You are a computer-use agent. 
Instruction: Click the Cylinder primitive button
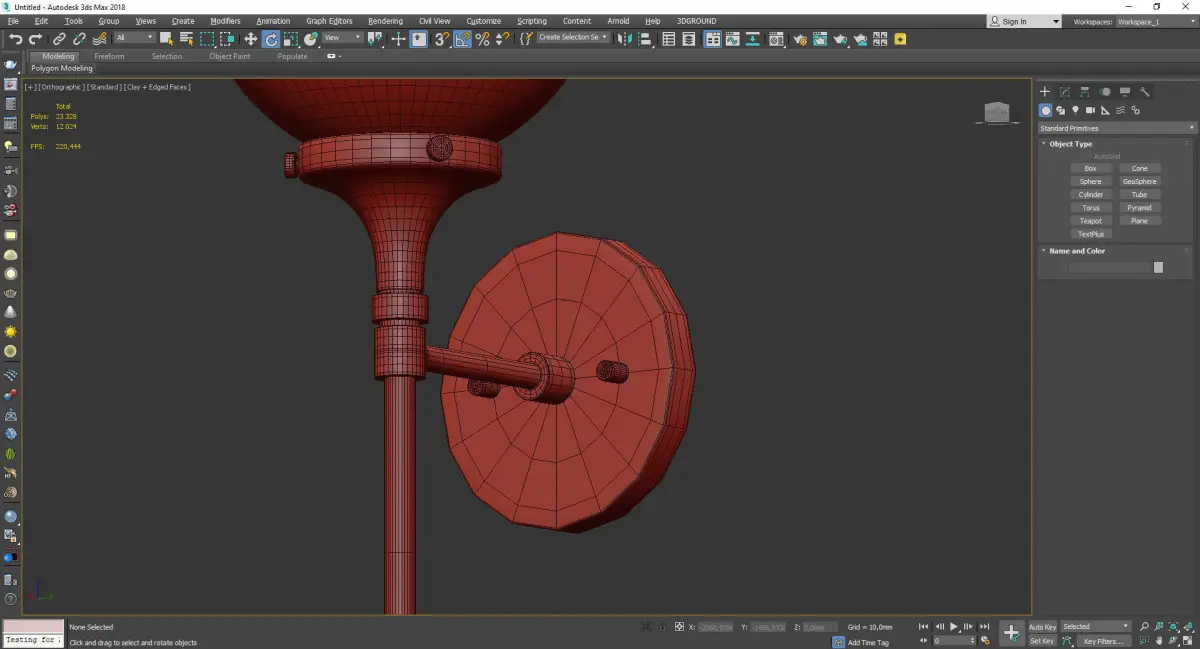pos(1090,195)
